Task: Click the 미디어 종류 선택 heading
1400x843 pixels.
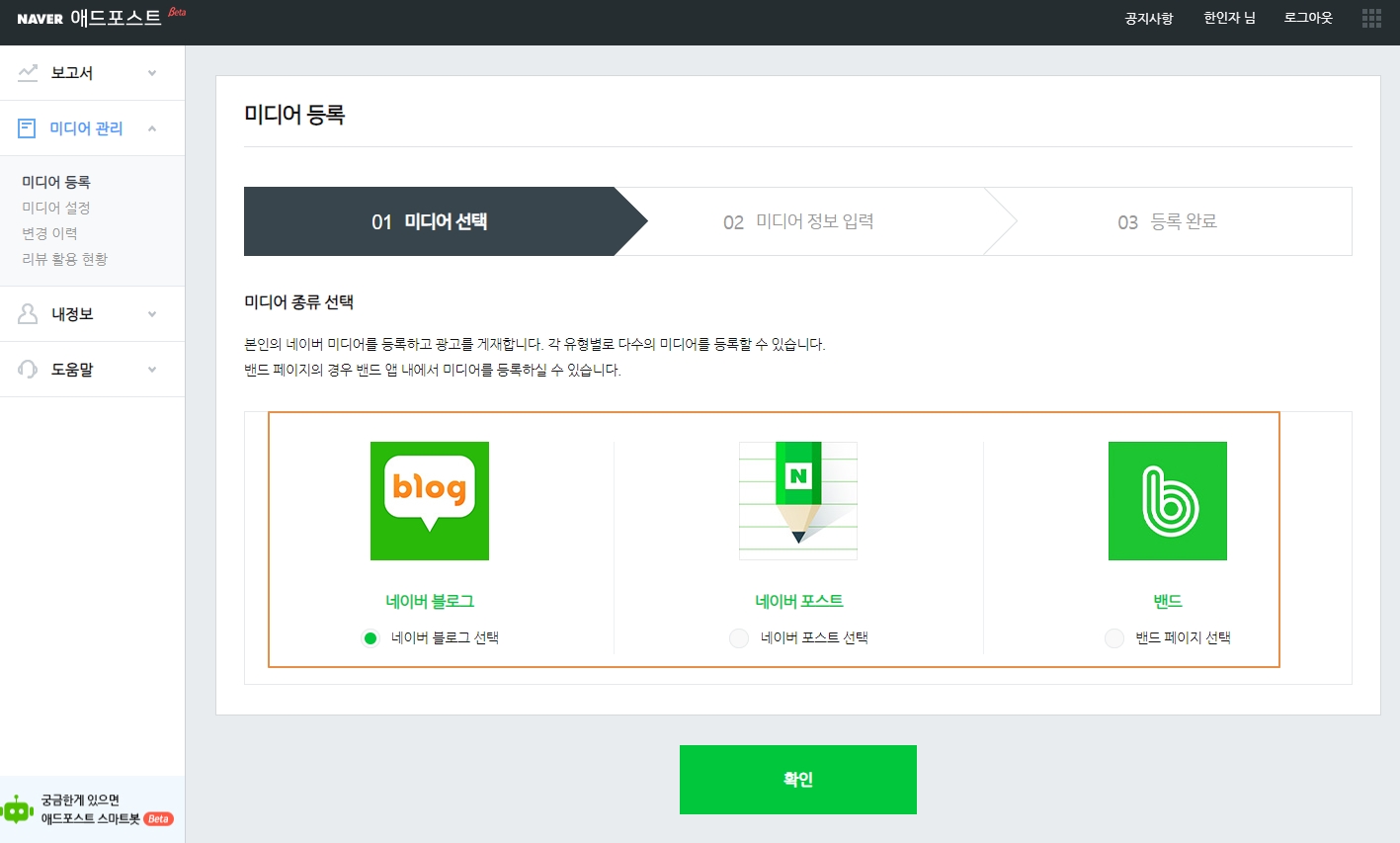Action: tap(298, 302)
